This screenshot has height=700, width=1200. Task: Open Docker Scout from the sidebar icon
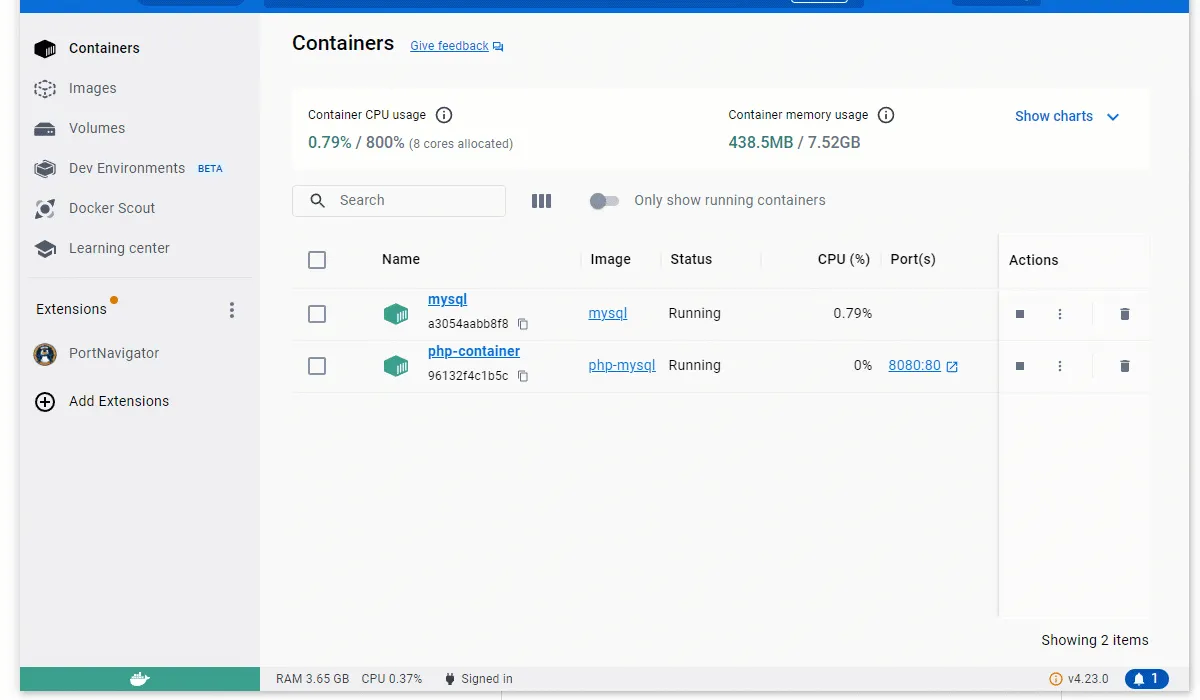click(45, 208)
